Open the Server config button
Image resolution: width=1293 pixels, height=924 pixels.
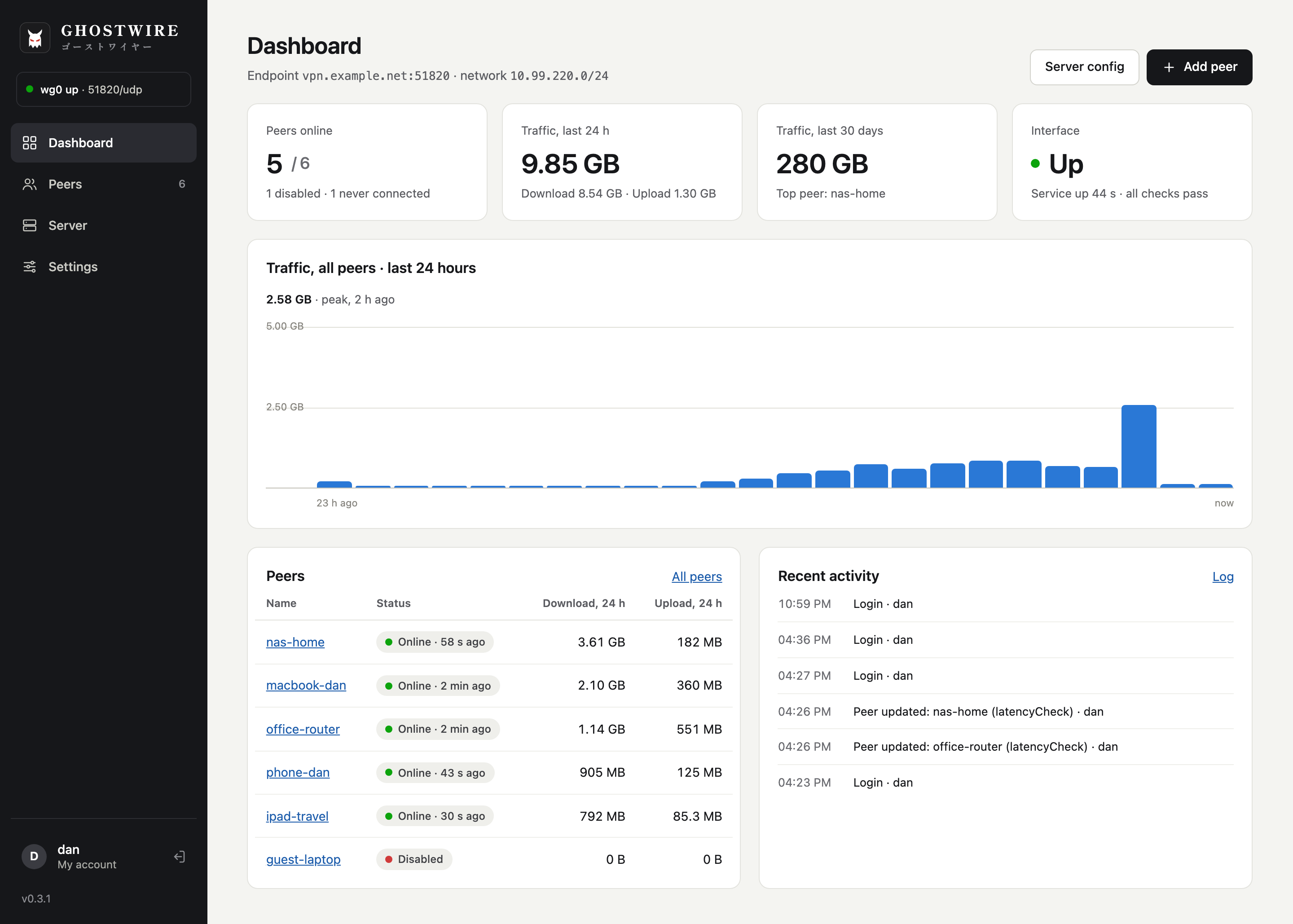tap(1084, 67)
